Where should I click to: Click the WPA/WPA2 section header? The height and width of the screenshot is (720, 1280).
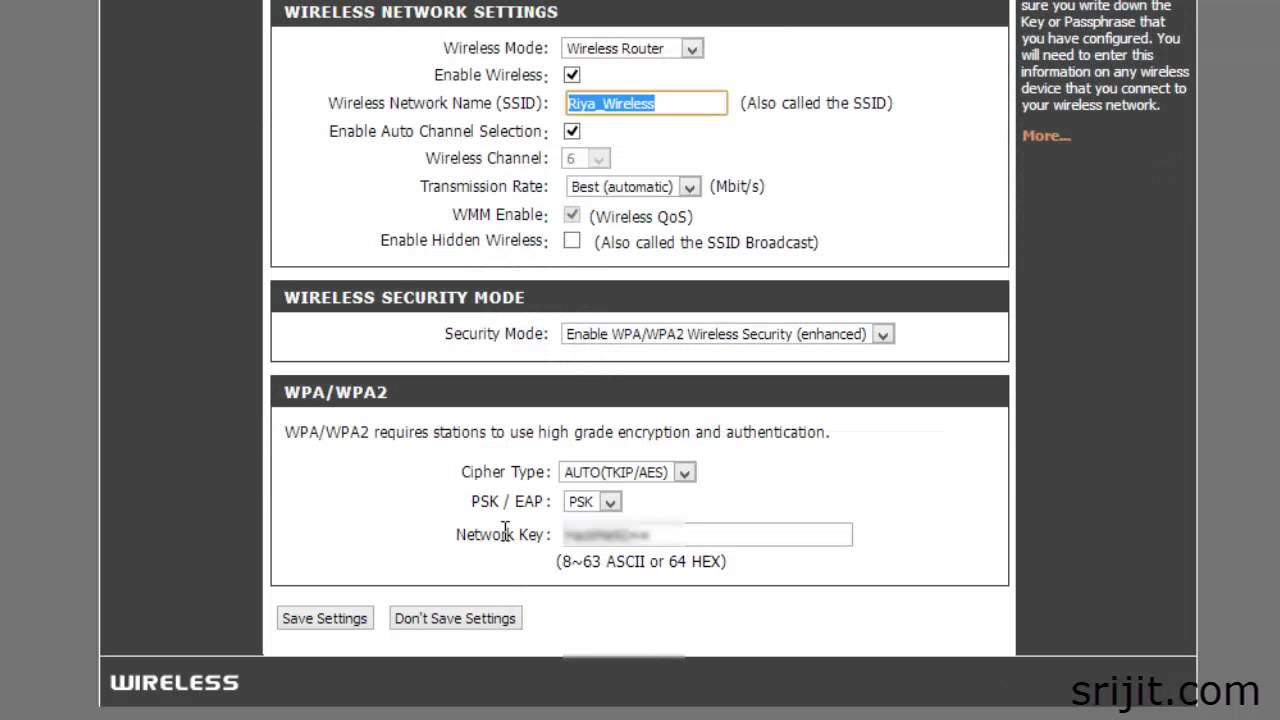click(x=336, y=392)
